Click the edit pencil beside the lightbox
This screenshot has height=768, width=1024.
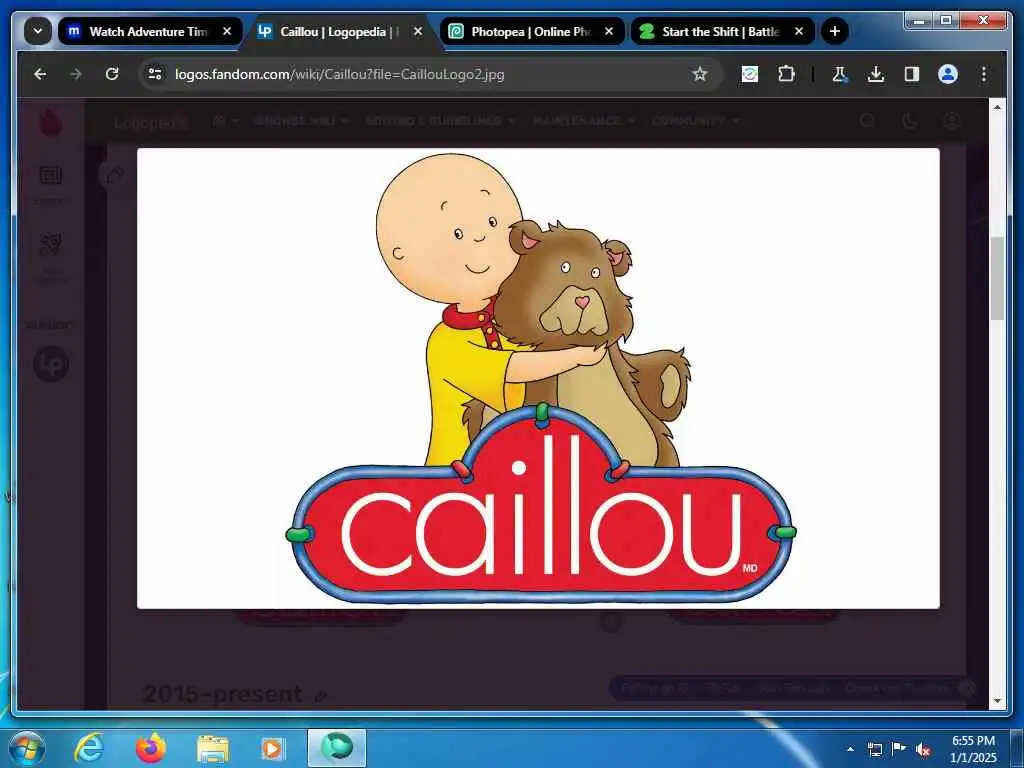(114, 174)
